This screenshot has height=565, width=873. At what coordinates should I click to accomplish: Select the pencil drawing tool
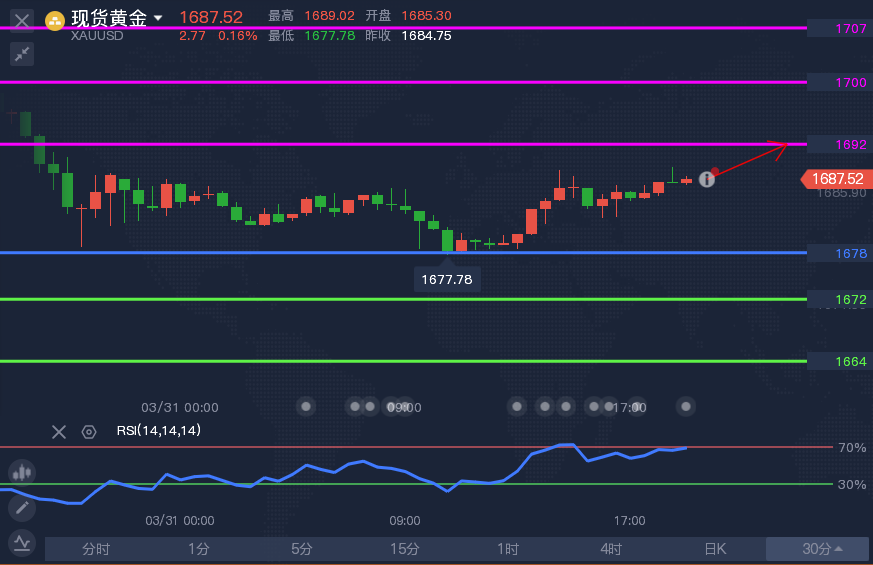tap(22, 508)
